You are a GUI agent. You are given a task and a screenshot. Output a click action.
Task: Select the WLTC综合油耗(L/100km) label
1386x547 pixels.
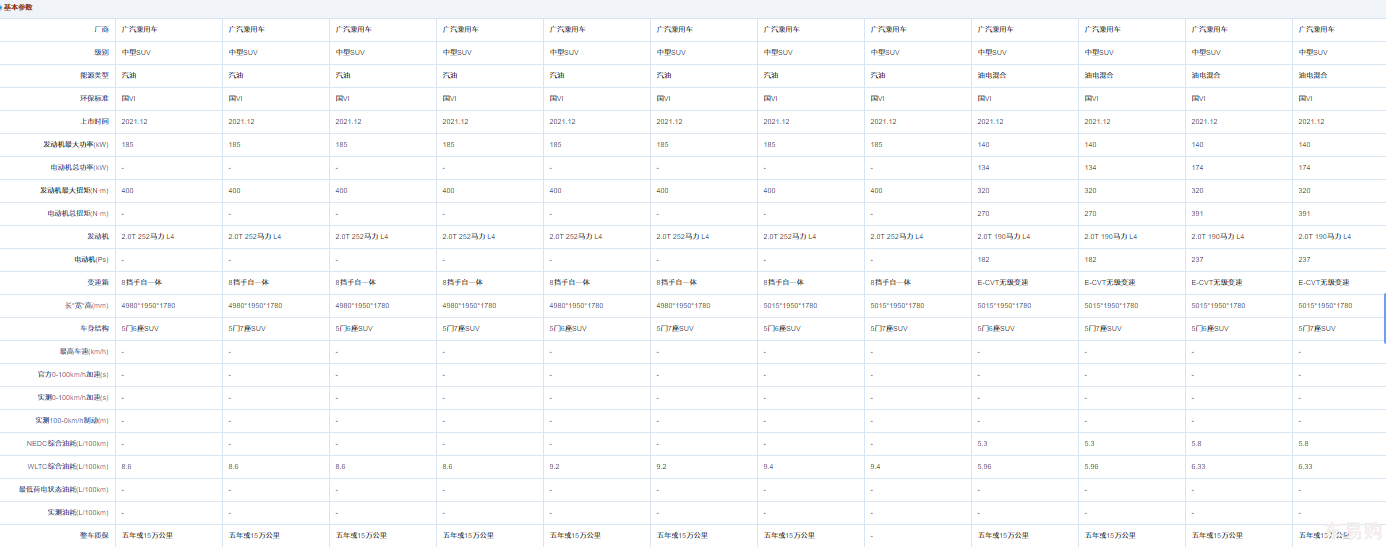pos(68,467)
